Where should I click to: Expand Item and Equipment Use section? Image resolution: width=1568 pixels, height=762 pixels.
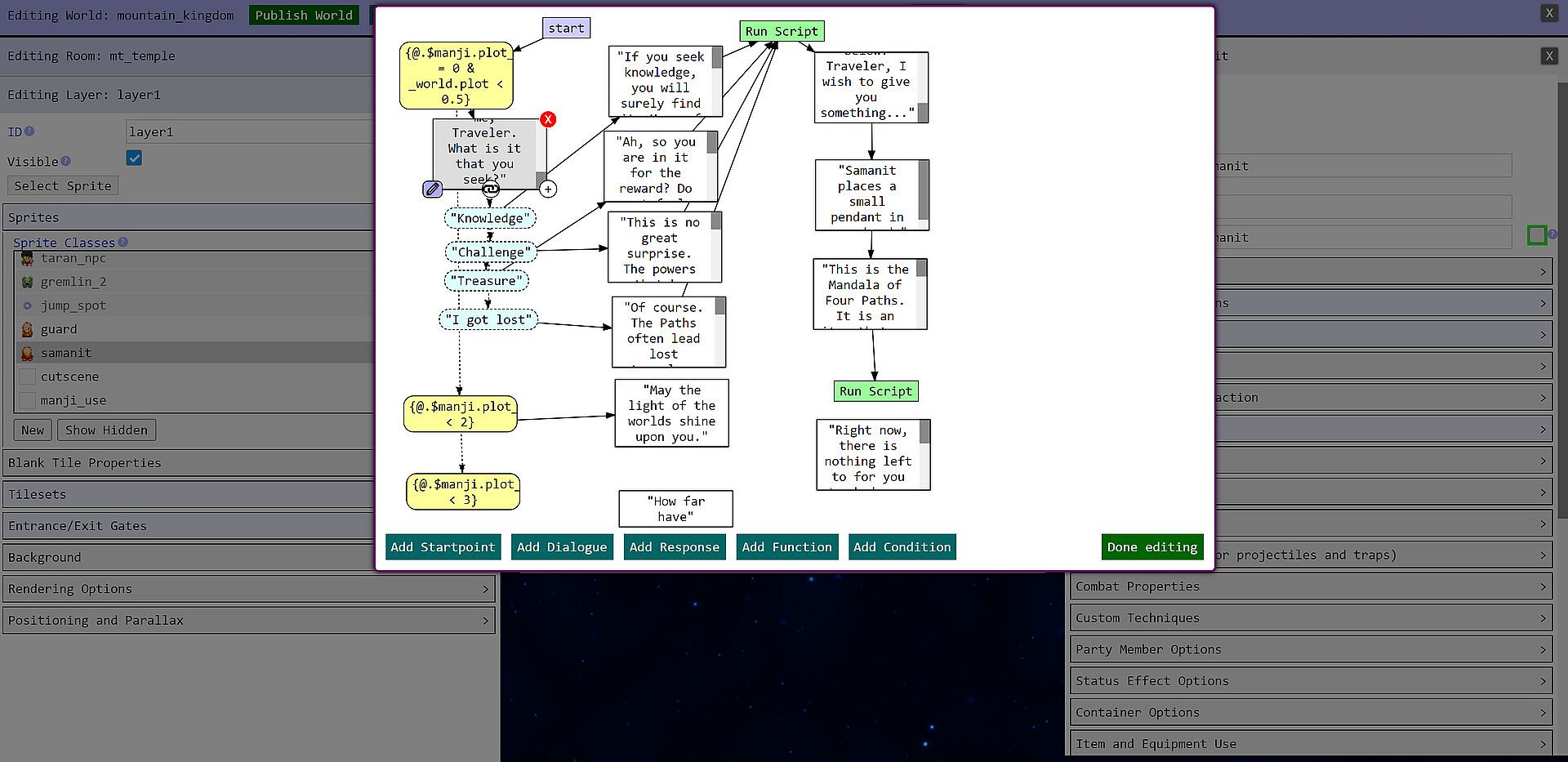1311,744
